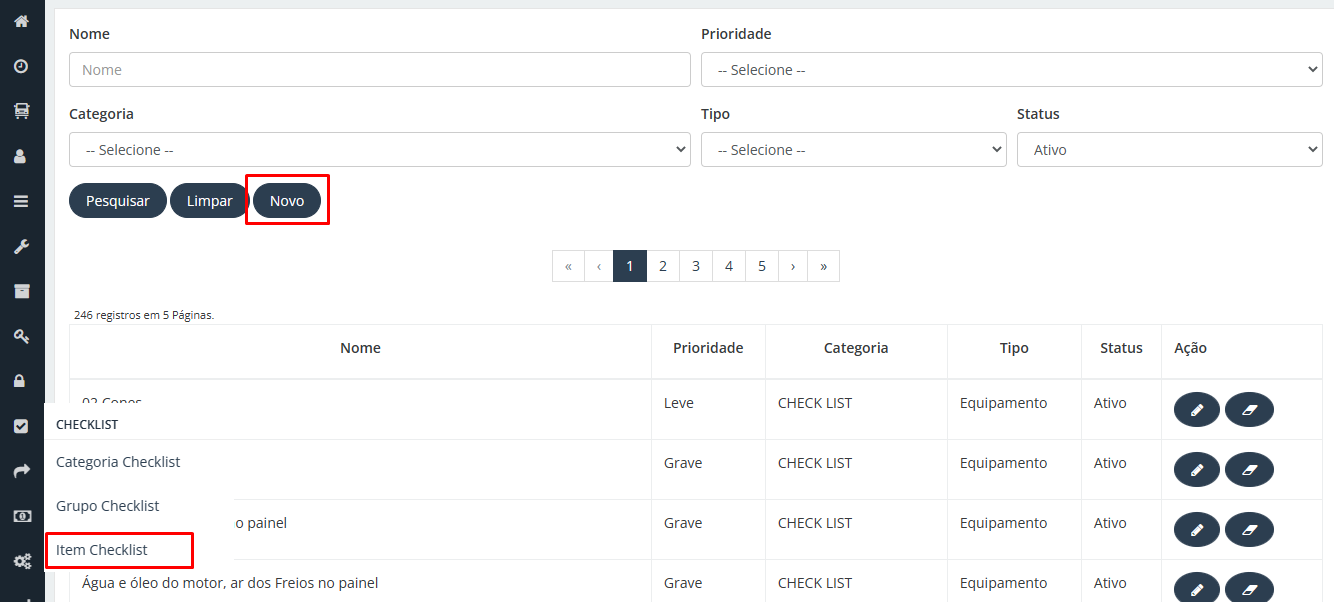The image size is (1334, 602).
Task: Click the CHECKLIST flyout menu heading
Action: [x=87, y=424]
